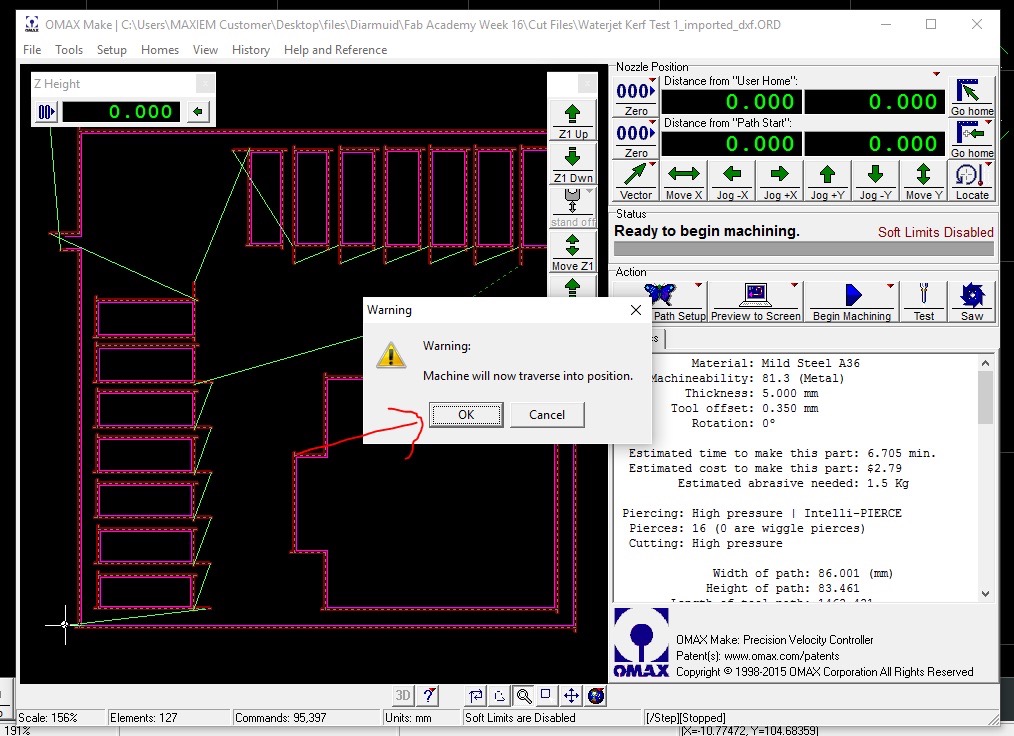Viewport: 1014px width, 736px height.
Task: Open the File menu
Action: coord(32,50)
